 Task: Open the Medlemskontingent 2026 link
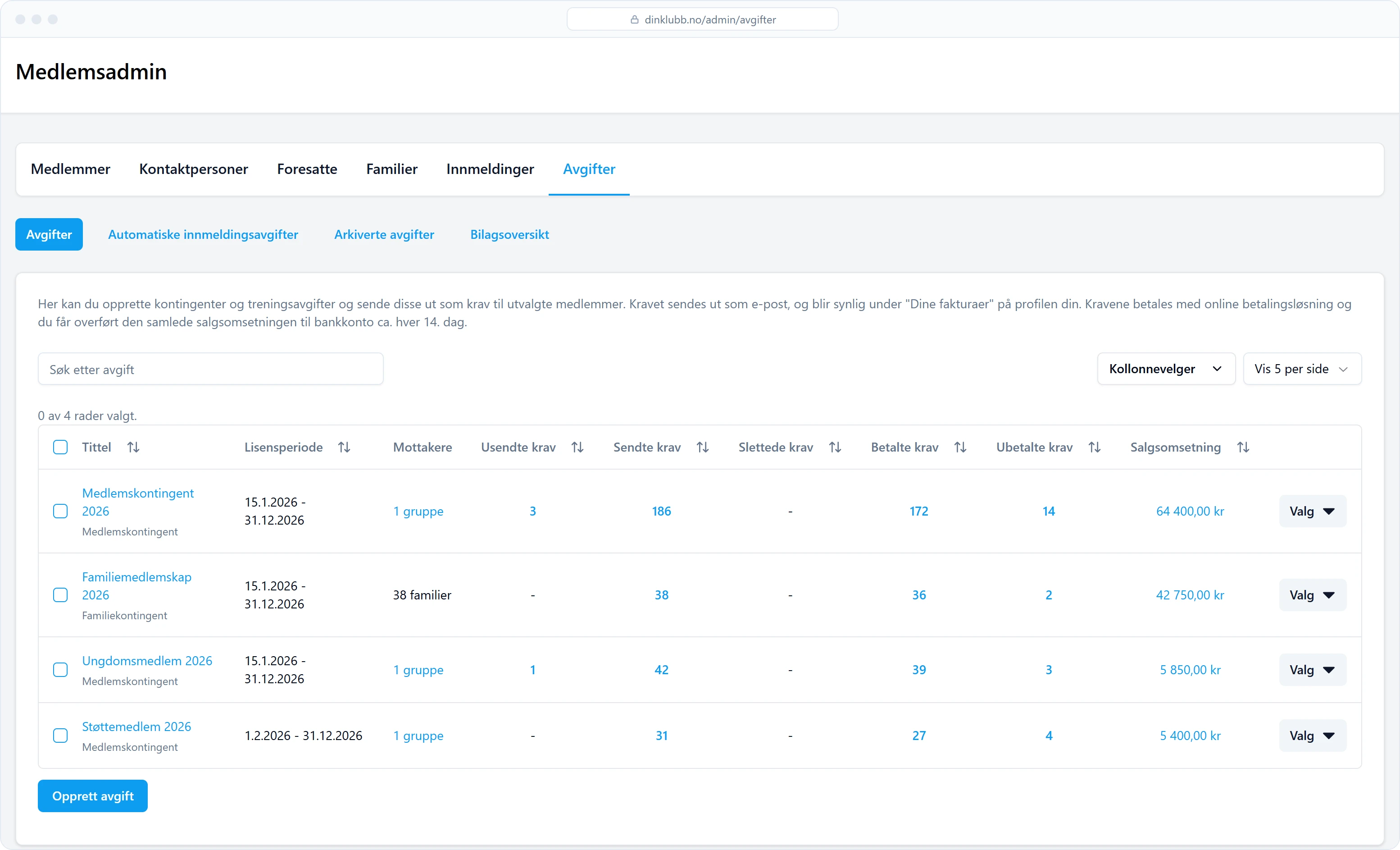point(138,502)
